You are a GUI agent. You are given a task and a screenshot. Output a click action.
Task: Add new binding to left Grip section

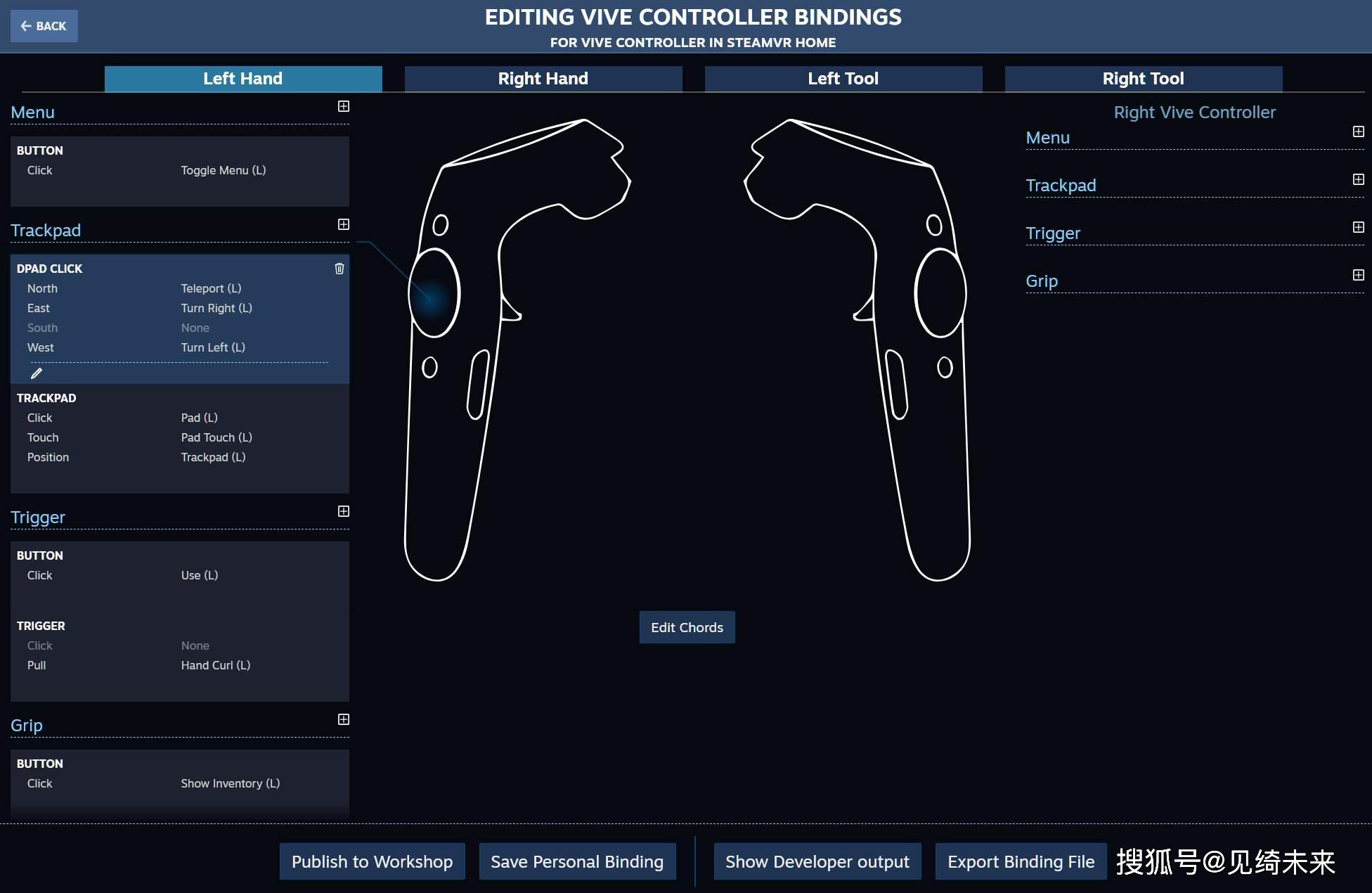pyautogui.click(x=344, y=719)
